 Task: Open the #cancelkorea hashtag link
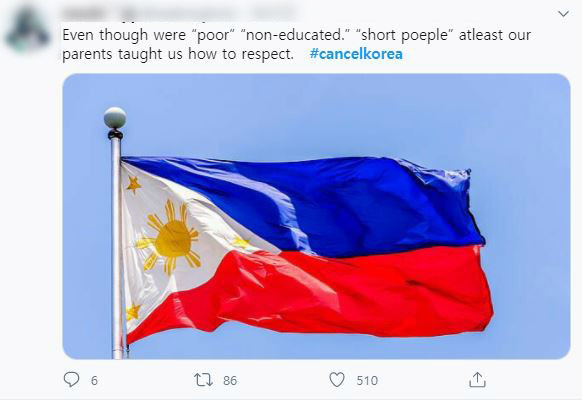point(356,54)
